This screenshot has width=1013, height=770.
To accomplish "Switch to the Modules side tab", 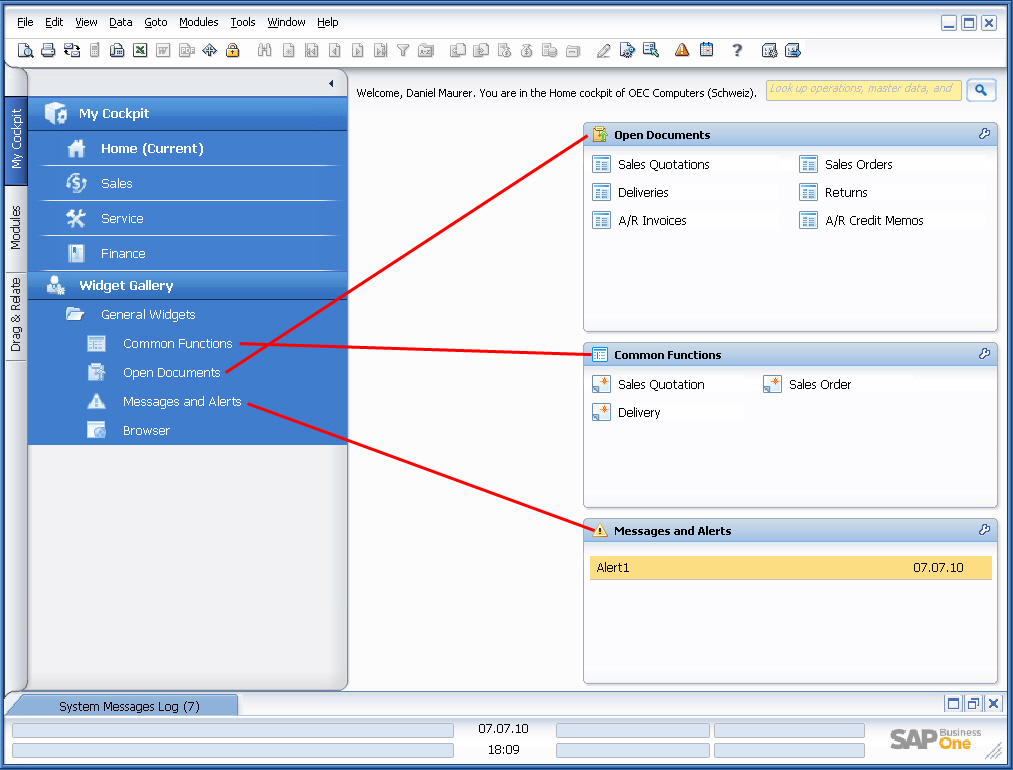I will point(16,228).
